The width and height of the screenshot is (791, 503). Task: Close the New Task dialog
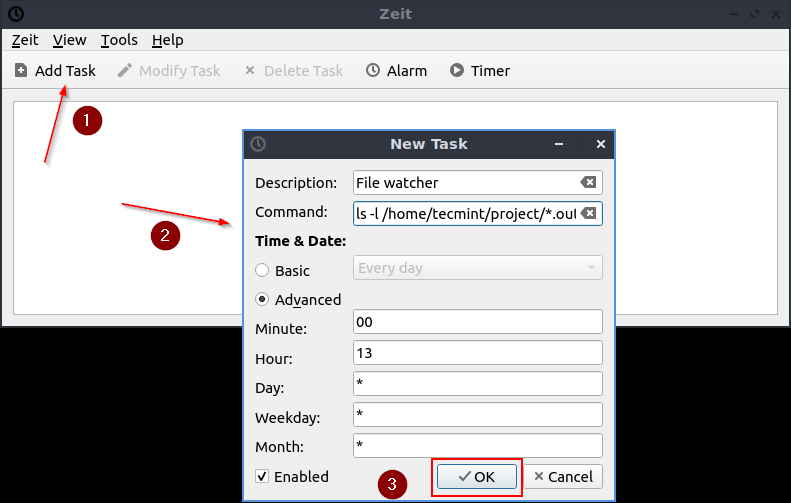click(x=601, y=144)
